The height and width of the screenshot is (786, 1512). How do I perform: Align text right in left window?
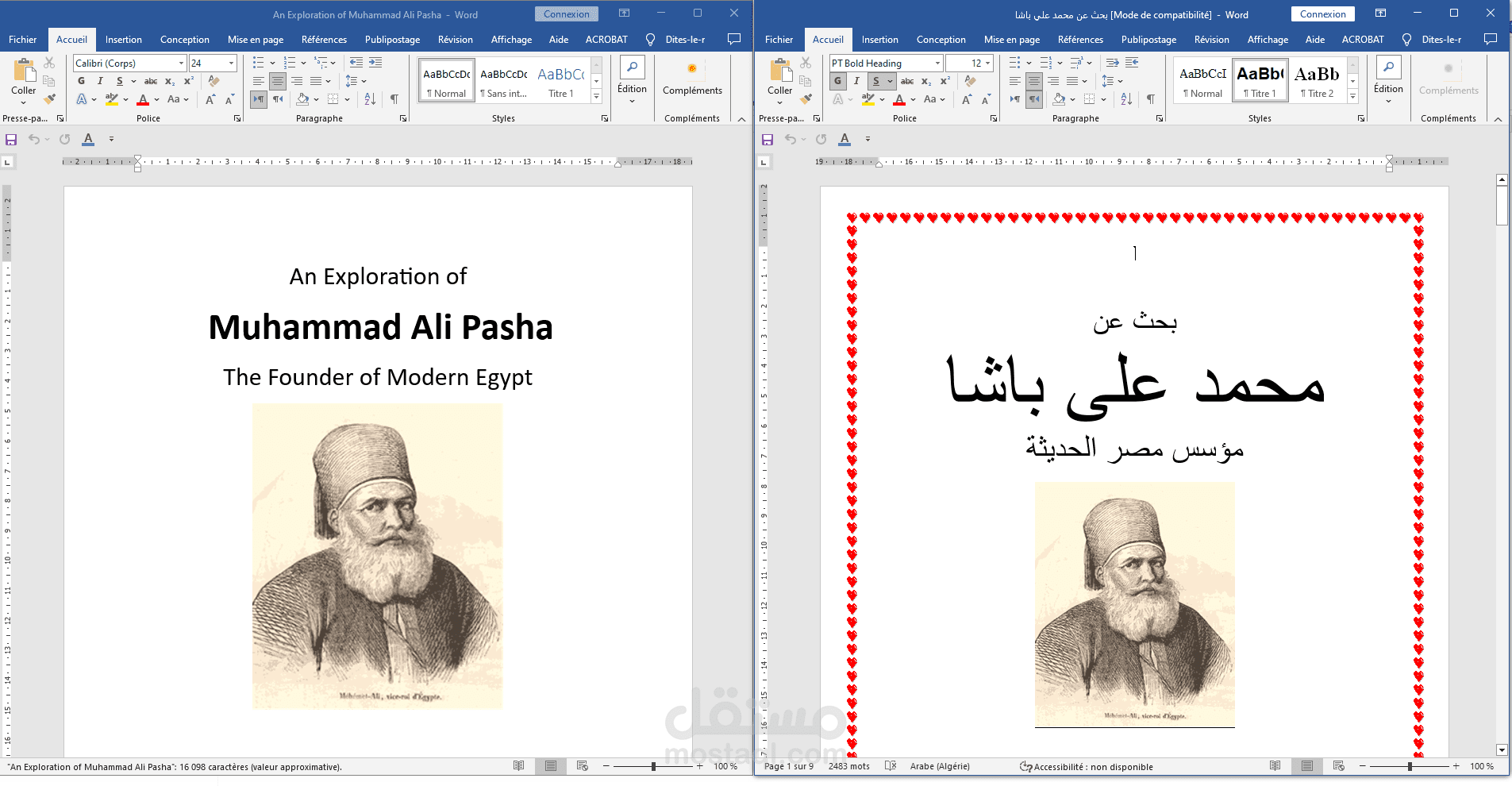[x=297, y=81]
